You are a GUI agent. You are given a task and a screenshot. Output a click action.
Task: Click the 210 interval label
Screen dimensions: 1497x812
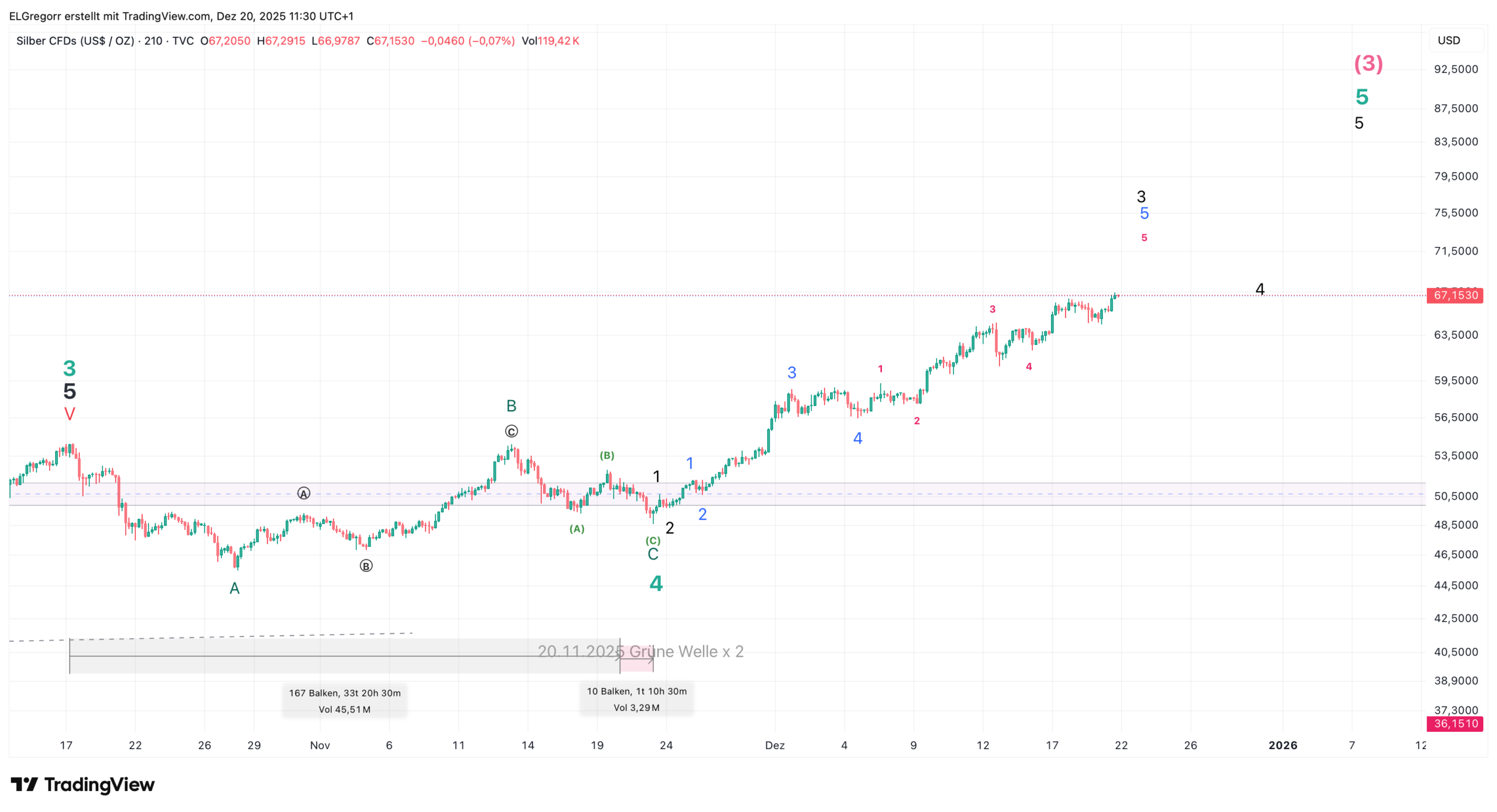153,41
